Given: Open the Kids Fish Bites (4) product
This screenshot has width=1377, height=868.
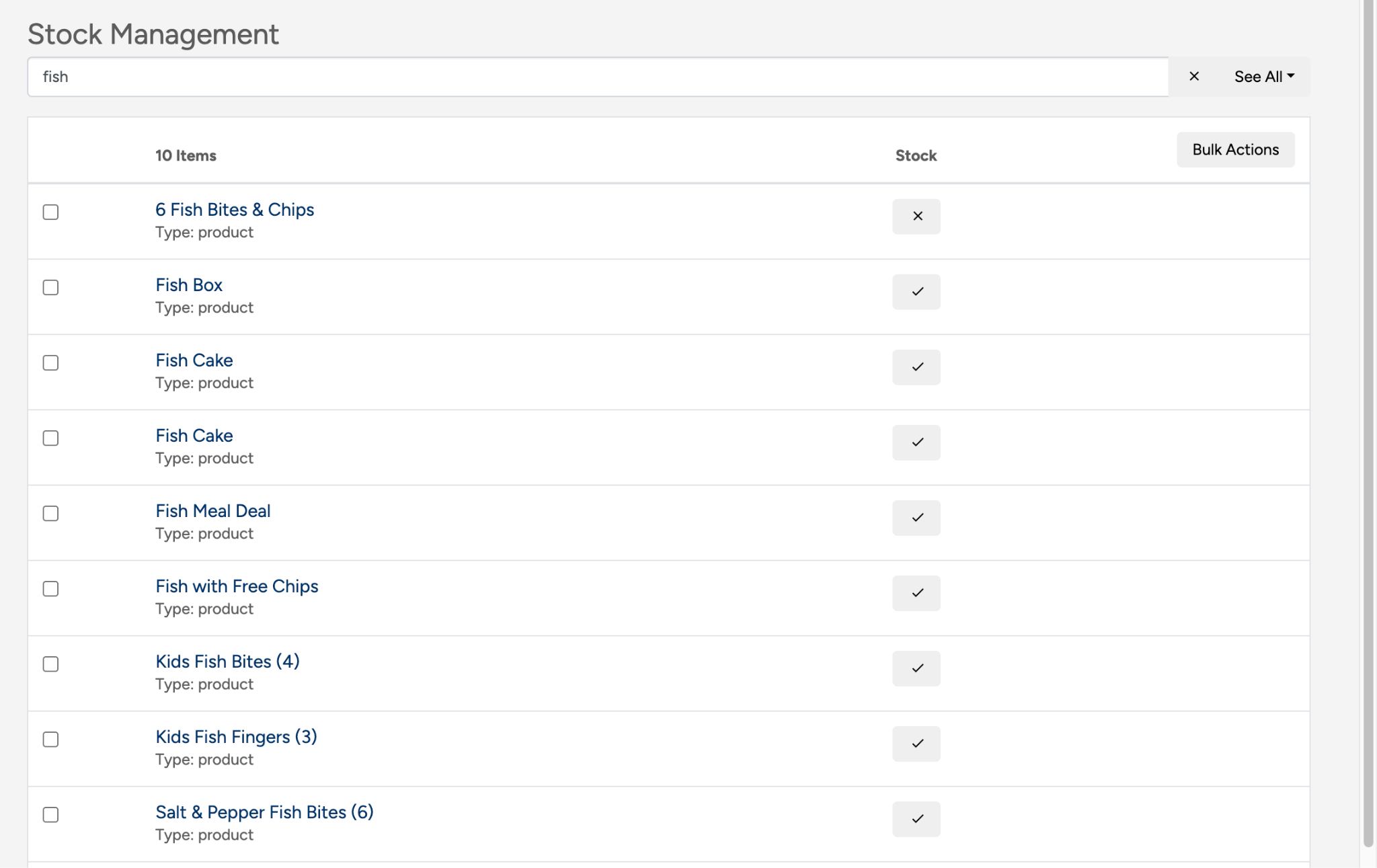Looking at the screenshot, I should pos(227,662).
